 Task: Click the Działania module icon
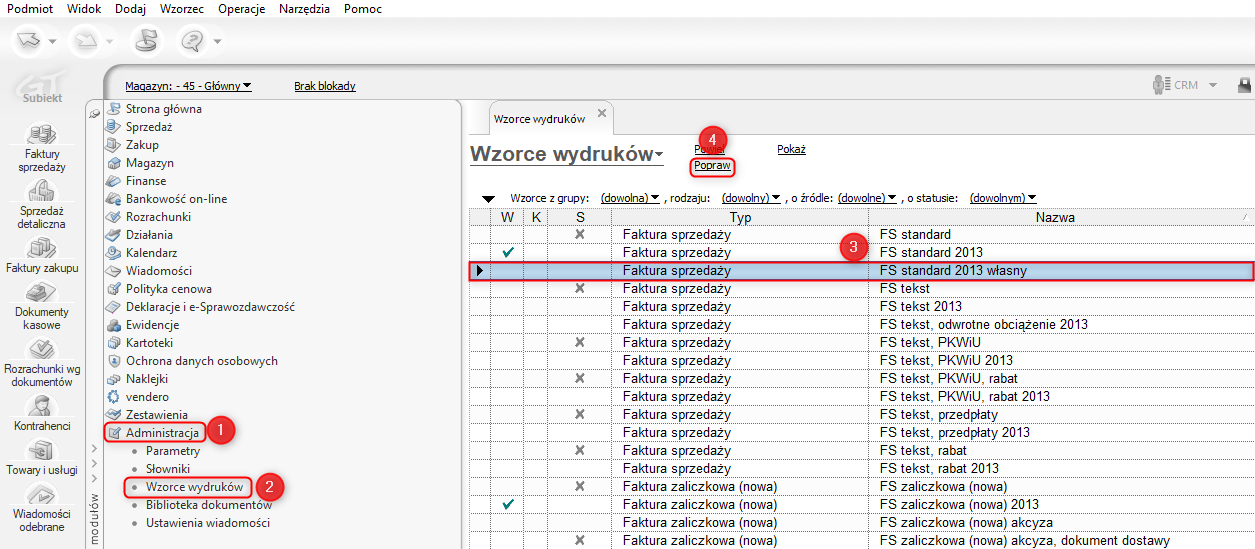click(114, 235)
